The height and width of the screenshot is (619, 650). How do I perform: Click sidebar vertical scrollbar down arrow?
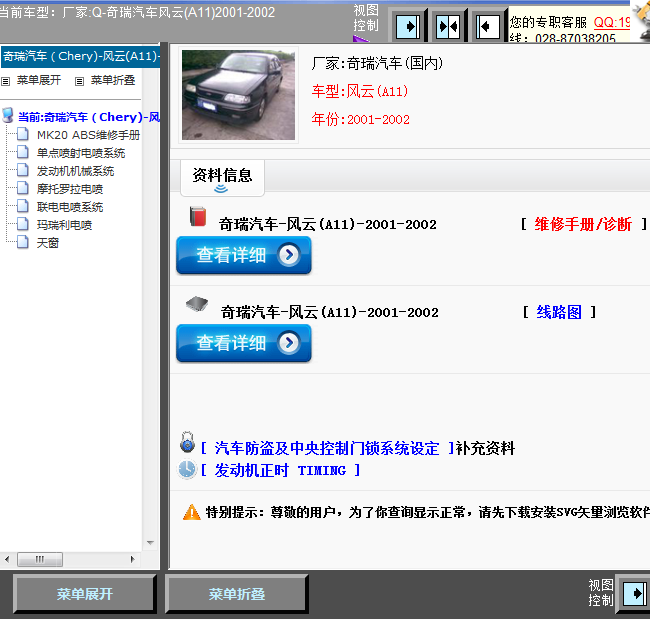[x=150, y=543]
